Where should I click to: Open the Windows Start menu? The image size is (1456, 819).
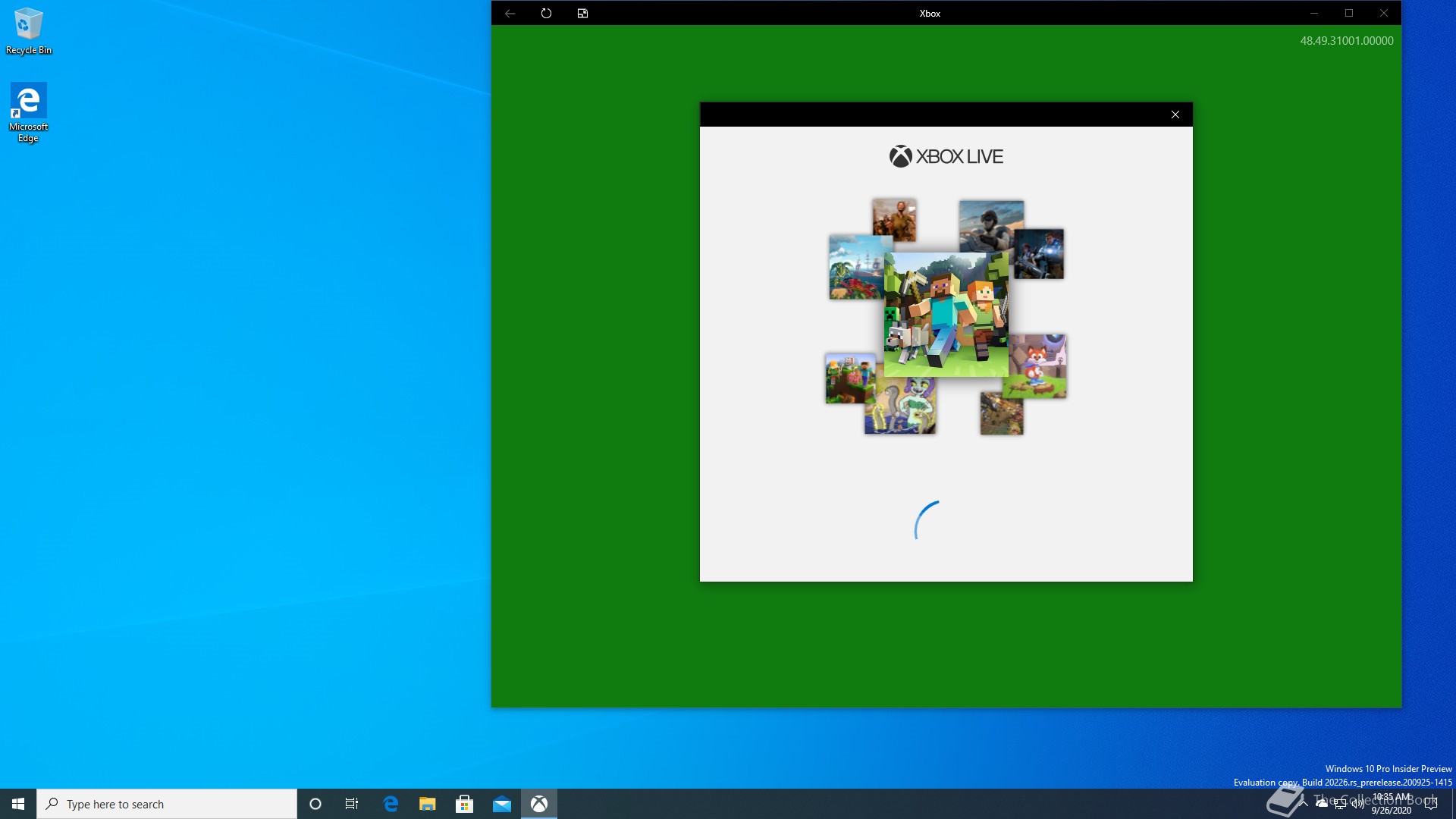pos(18,804)
